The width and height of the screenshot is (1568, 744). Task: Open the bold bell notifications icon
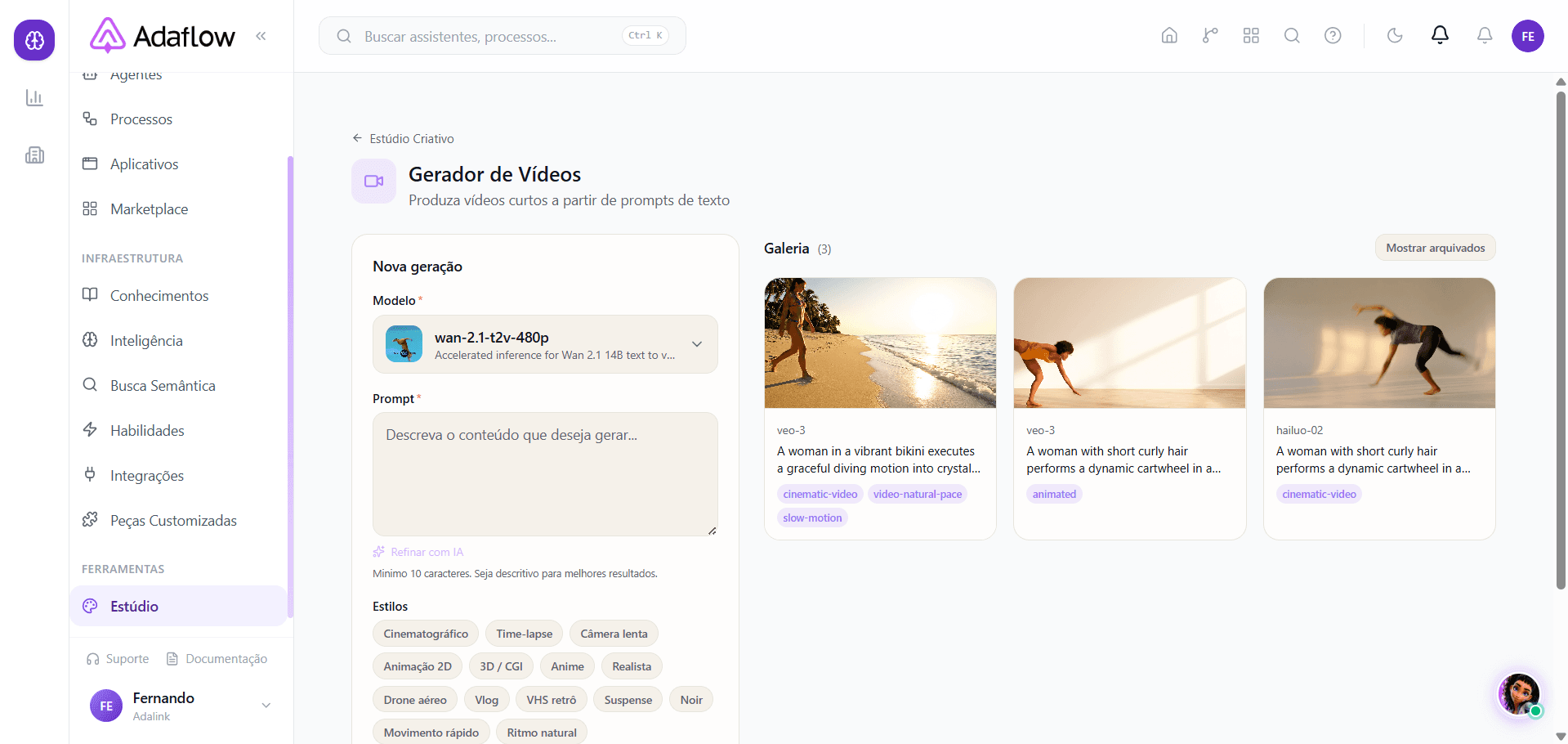pos(1440,35)
